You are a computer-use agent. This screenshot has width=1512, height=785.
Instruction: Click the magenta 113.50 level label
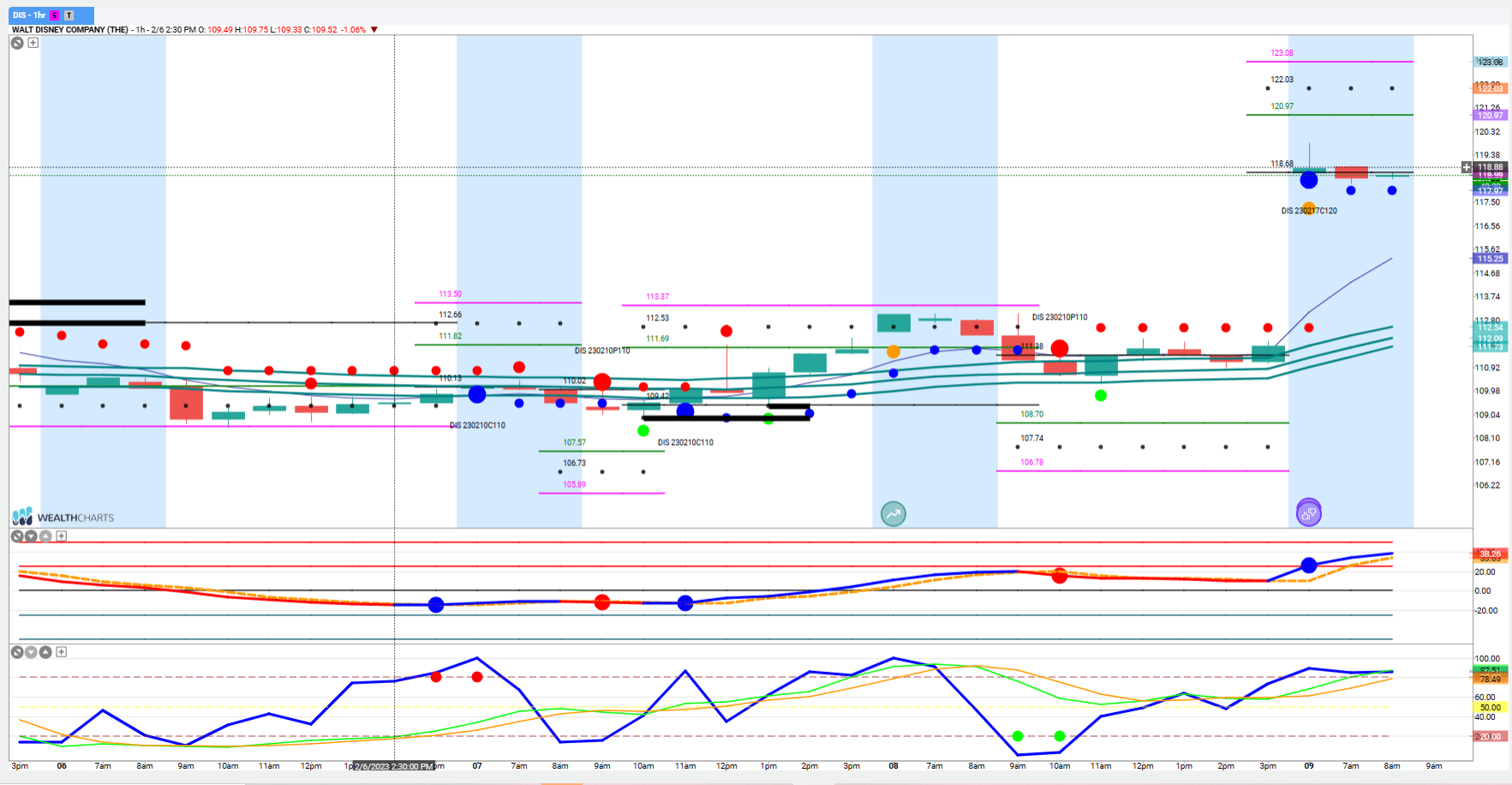tap(451, 294)
